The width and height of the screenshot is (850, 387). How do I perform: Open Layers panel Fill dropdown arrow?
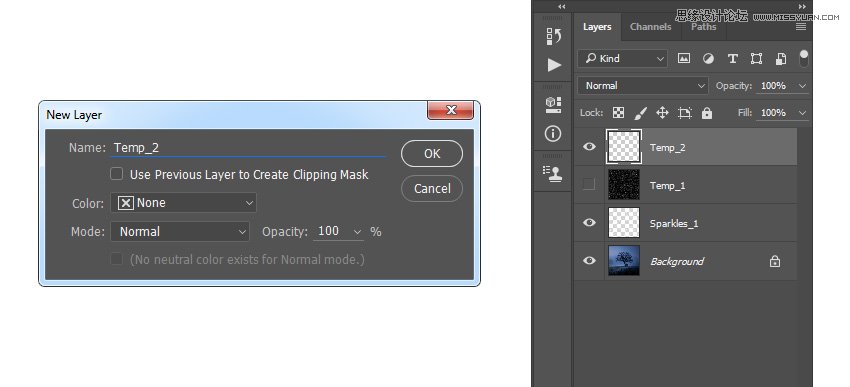tap(803, 113)
